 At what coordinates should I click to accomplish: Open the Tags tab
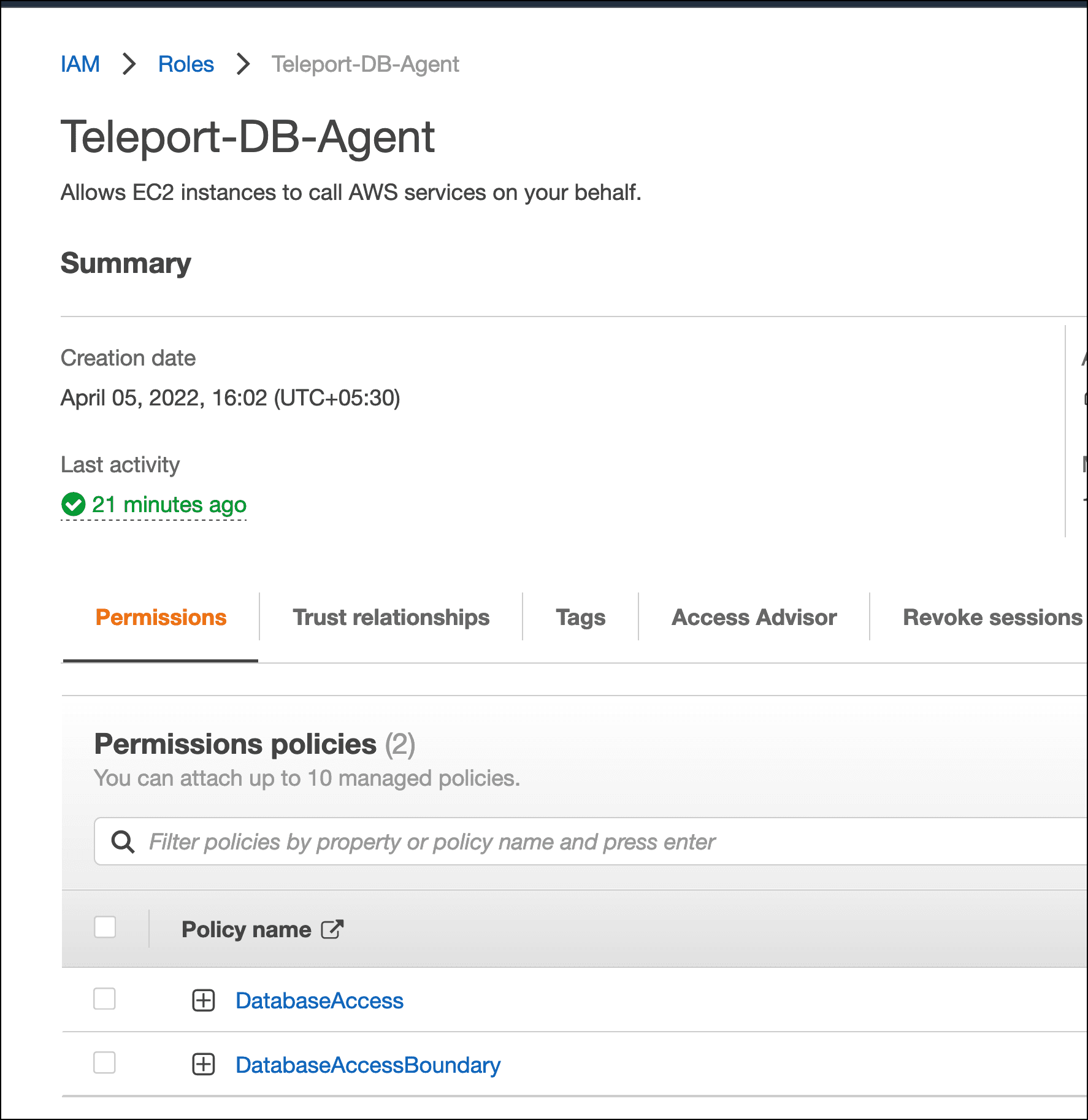580,617
